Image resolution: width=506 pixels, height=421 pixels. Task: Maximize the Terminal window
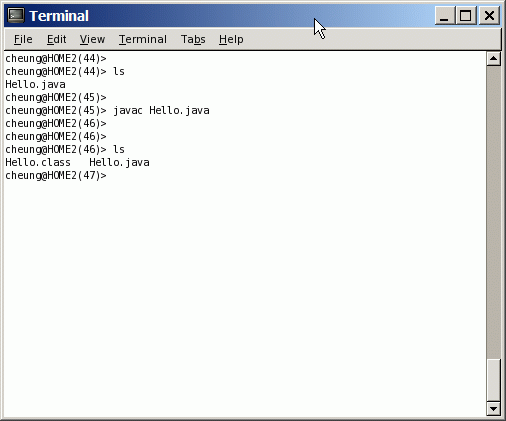466,16
